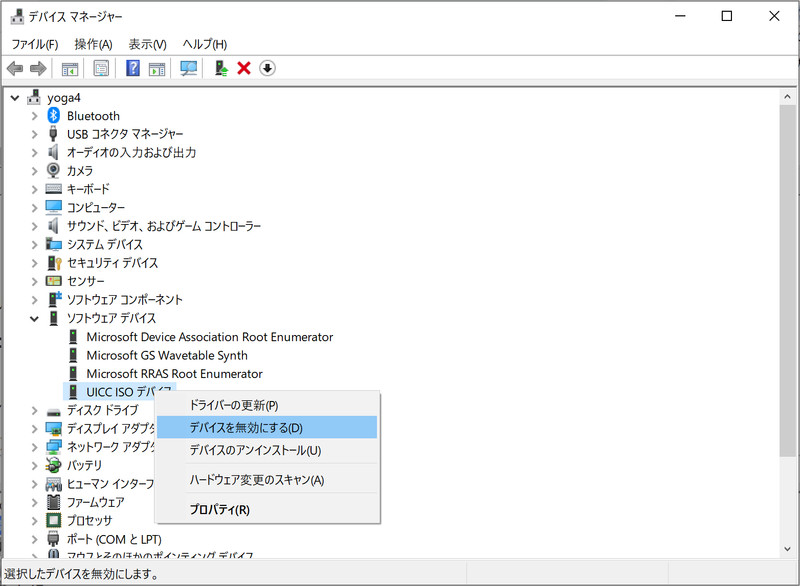Select Microsoft RRAS Root Enumerator device
The height and width of the screenshot is (586, 800).
tap(174, 374)
